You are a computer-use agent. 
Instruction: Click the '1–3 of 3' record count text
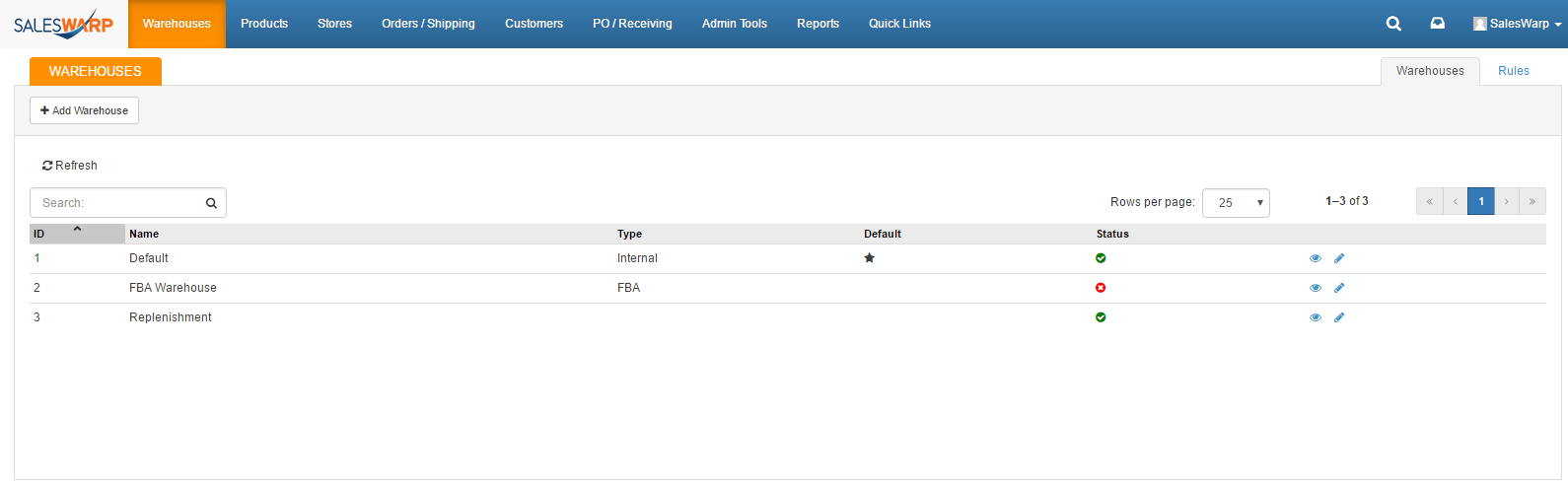point(1347,201)
